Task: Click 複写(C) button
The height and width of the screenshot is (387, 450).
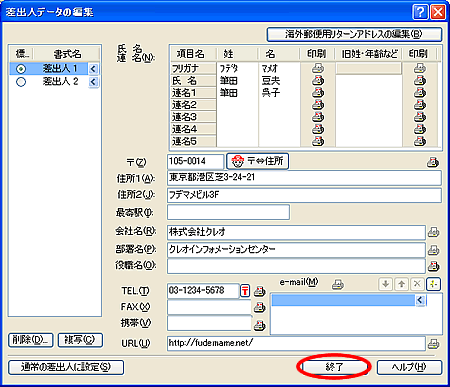Action: coord(80,340)
